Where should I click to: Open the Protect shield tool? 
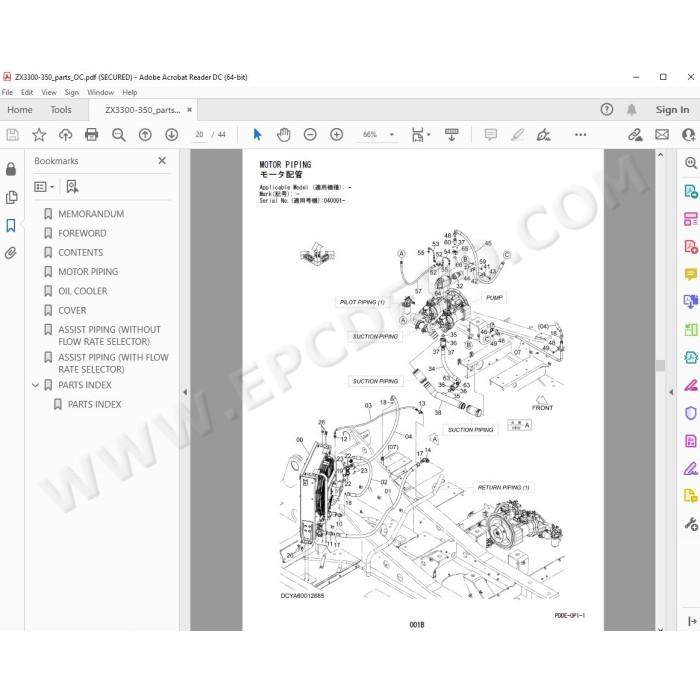690,413
